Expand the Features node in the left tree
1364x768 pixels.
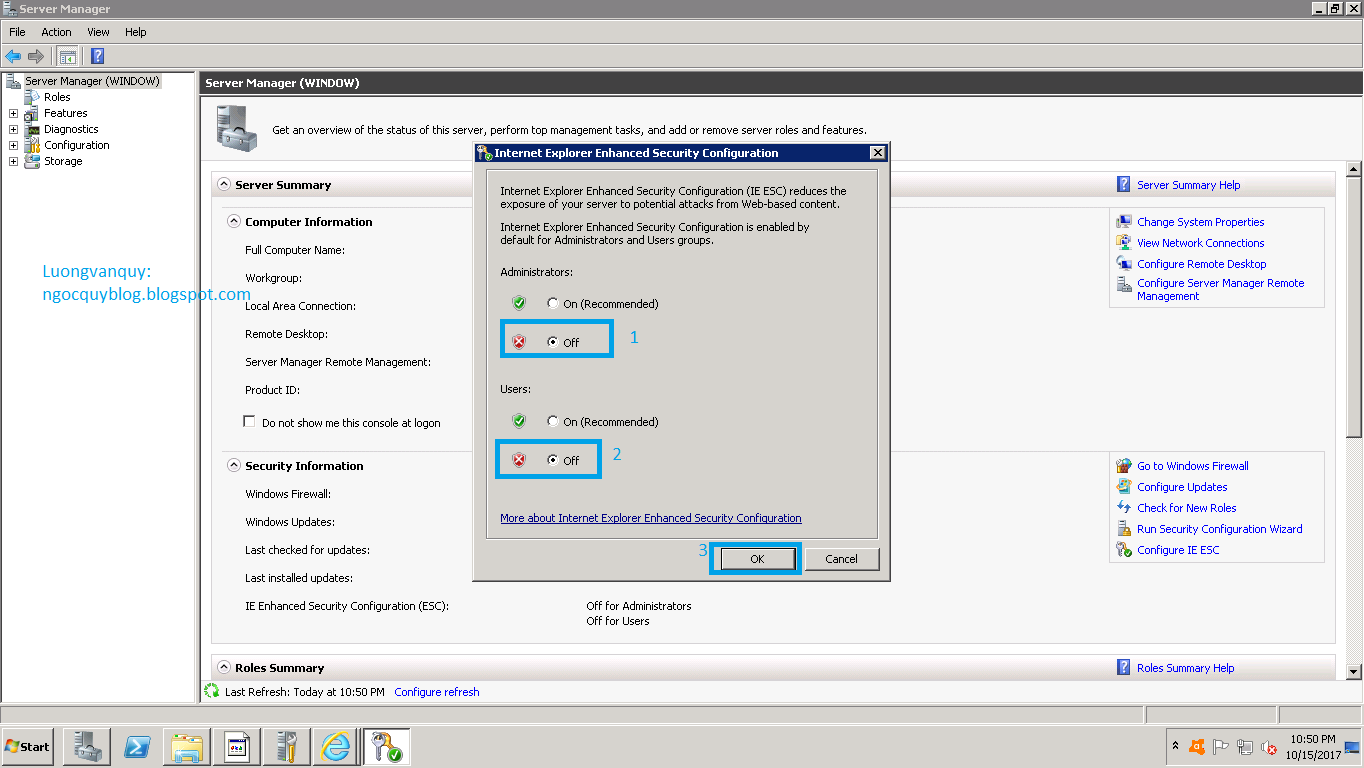click(x=13, y=112)
